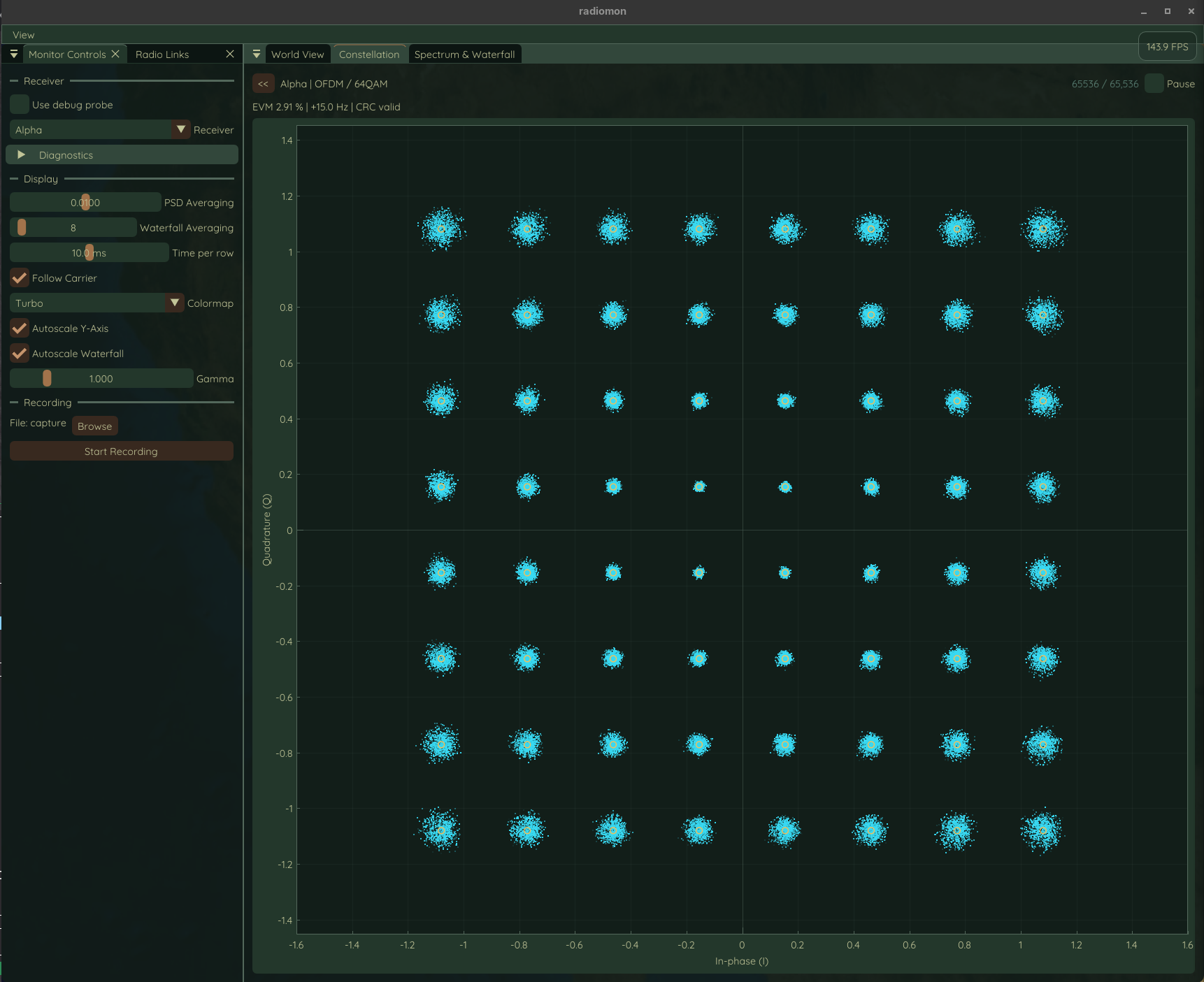The image size is (1204, 982).
Task: Switch to Spectrum & Waterfall tab
Action: 464,55
